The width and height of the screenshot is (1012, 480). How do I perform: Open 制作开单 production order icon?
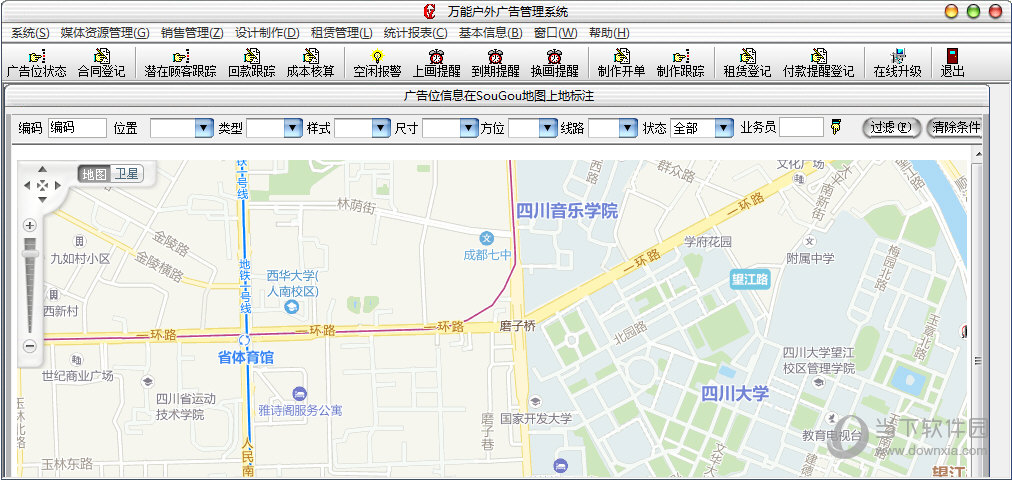621,62
